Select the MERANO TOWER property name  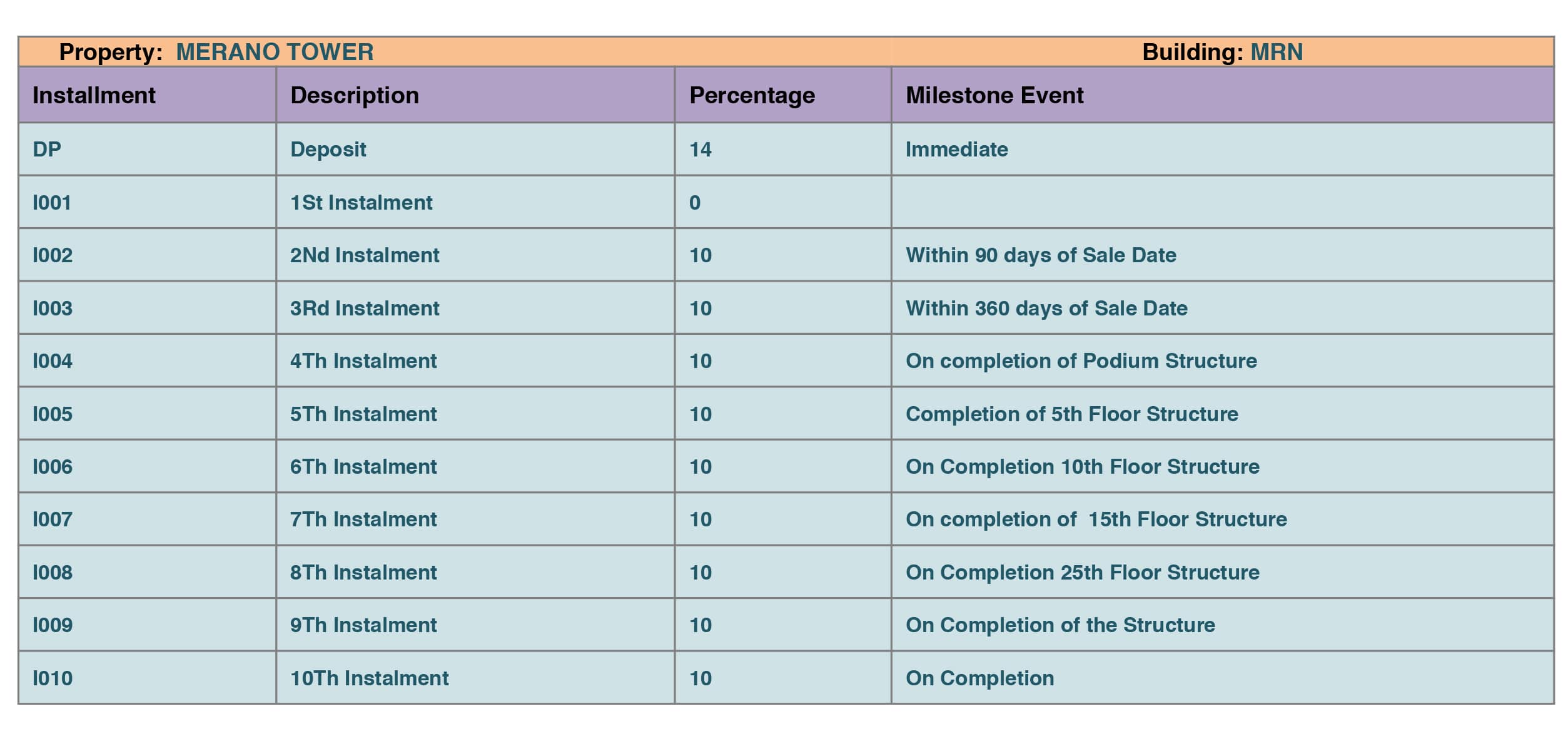pyautogui.click(x=275, y=52)
